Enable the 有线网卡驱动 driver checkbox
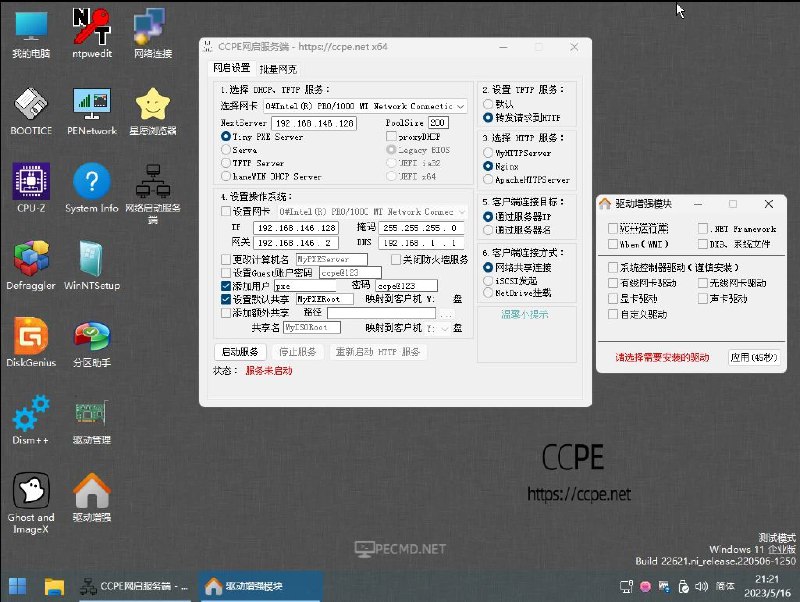The image size is (800, 602). tap(614, 282)
